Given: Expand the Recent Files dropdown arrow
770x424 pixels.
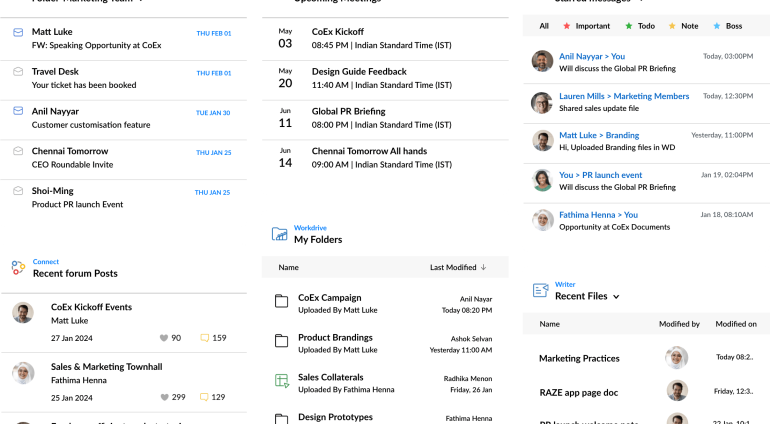Looking at the screenshot, I should point(616,297).
